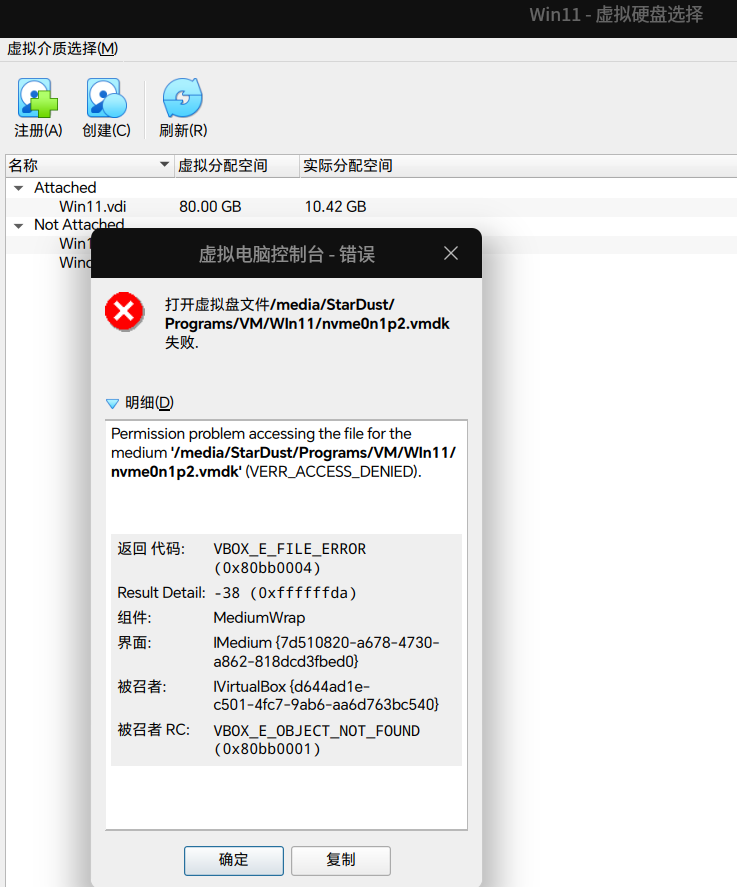Click the IMedium interface GUID value
737x887 pixels.
pos(326,652)
